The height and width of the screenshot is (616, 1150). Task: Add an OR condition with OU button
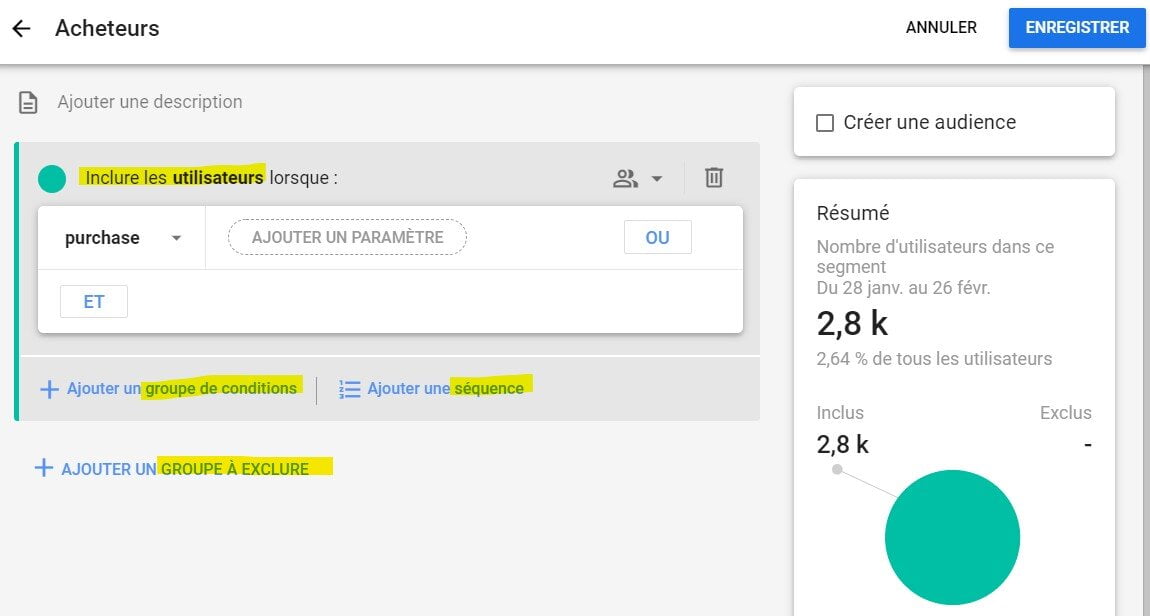(x=657, y=238)
